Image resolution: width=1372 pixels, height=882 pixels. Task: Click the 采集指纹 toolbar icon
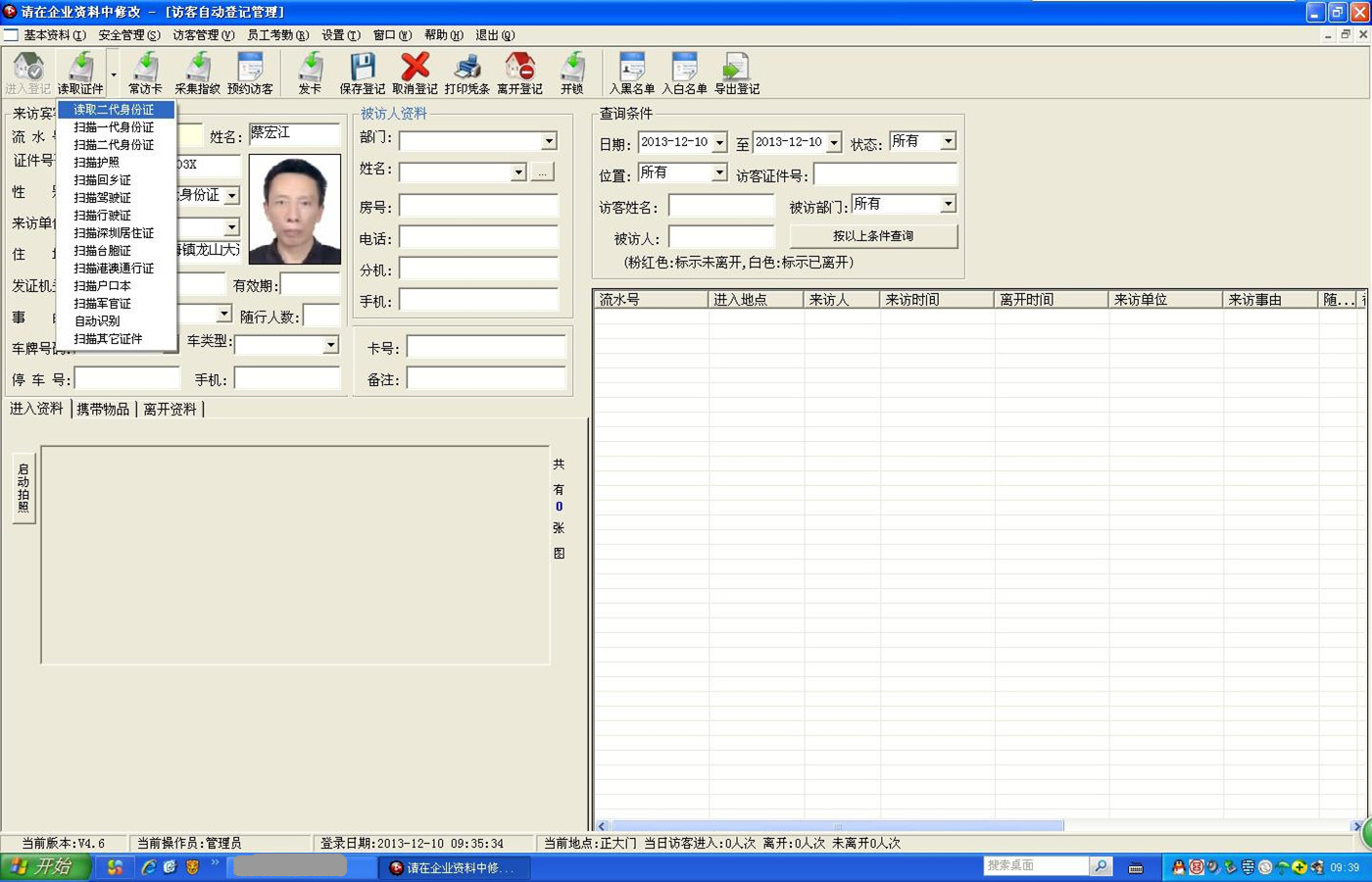pyautogui.click(x=198, y=73)
